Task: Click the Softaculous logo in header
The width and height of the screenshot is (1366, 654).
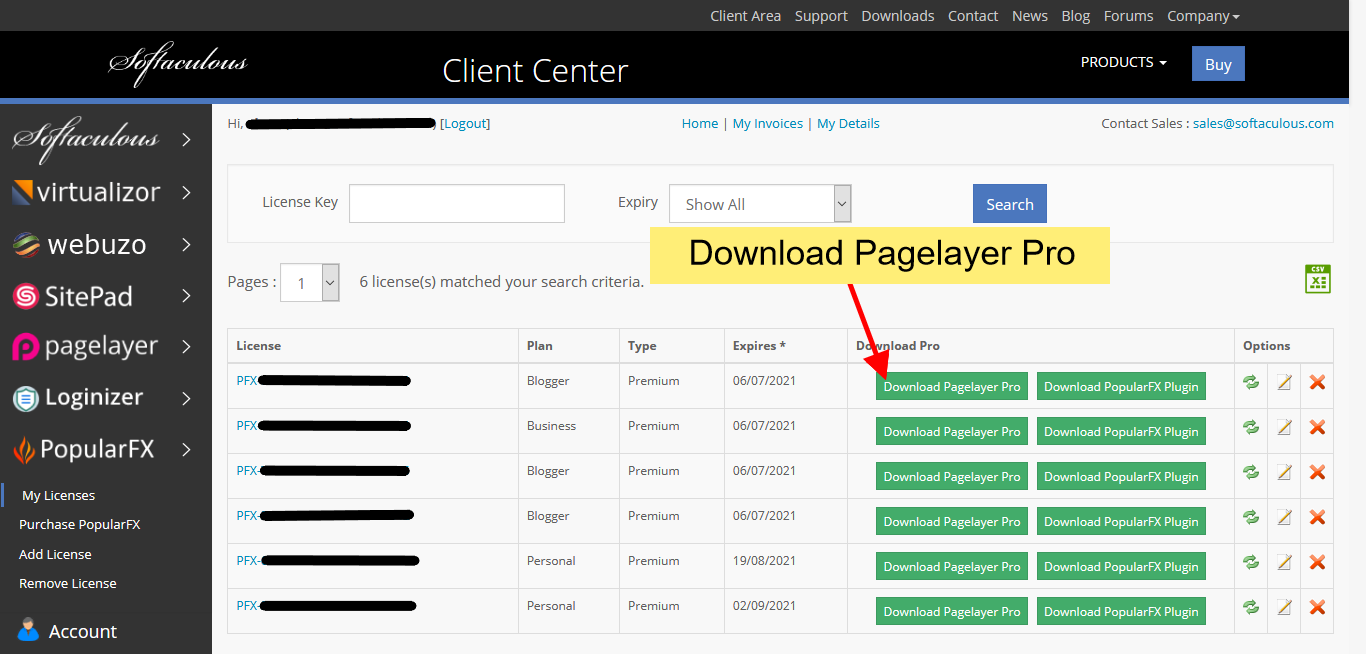Action: (177, 63)
